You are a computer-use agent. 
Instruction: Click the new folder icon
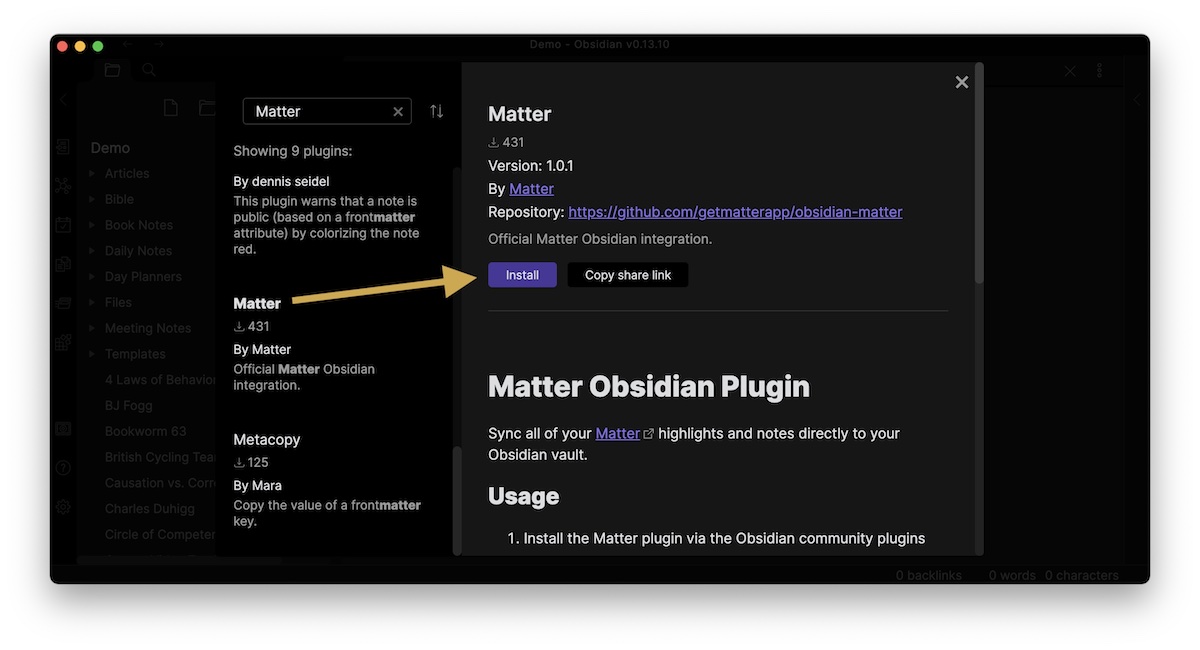206,108
